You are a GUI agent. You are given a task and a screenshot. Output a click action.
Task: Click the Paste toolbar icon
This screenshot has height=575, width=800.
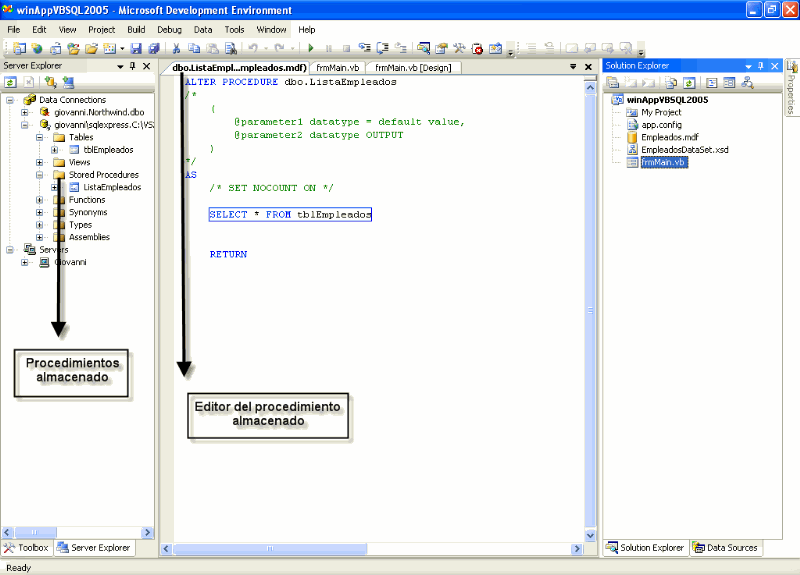click(212, 48)
